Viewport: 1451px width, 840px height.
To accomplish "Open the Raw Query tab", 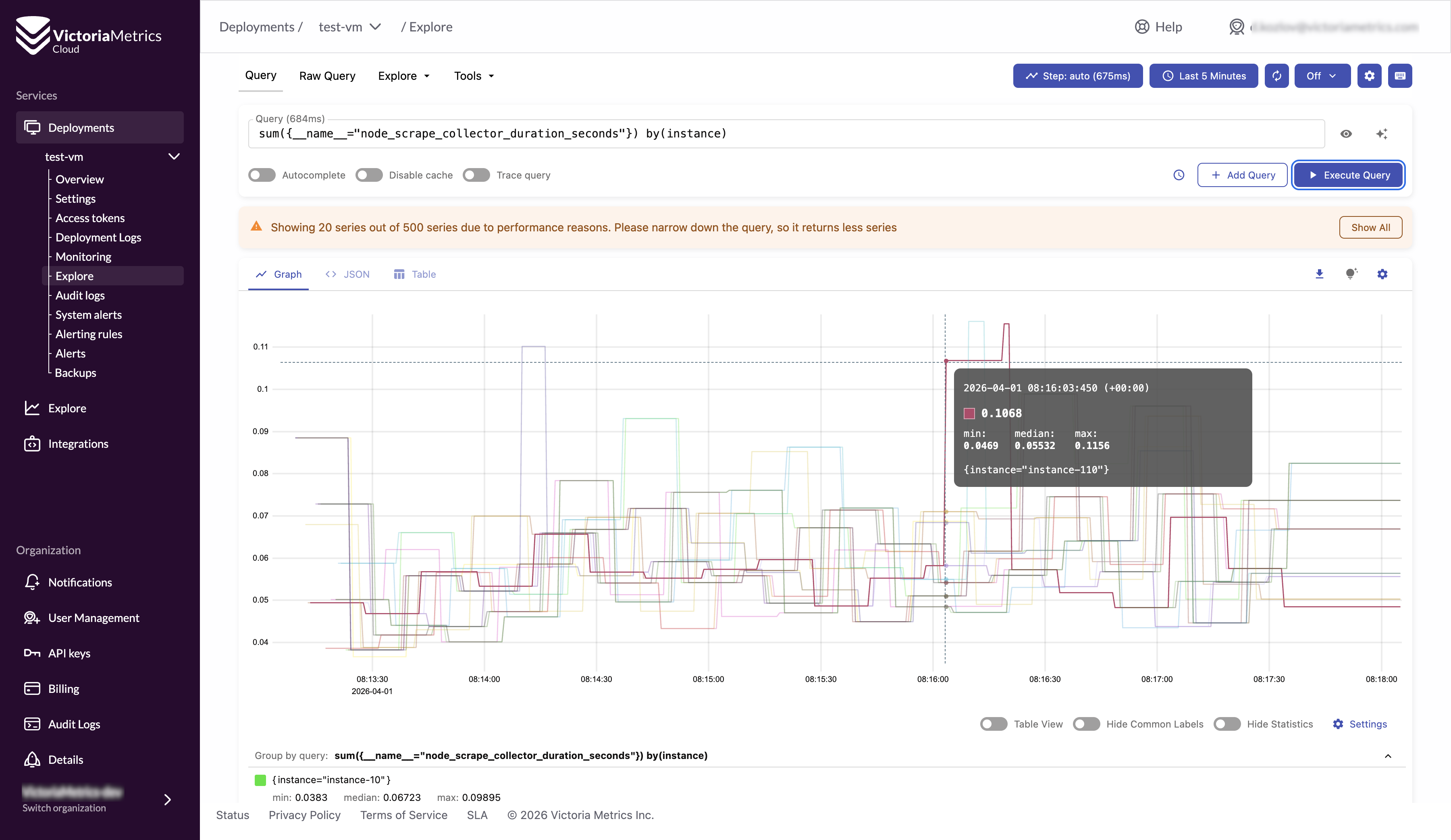I will (327, 76).
